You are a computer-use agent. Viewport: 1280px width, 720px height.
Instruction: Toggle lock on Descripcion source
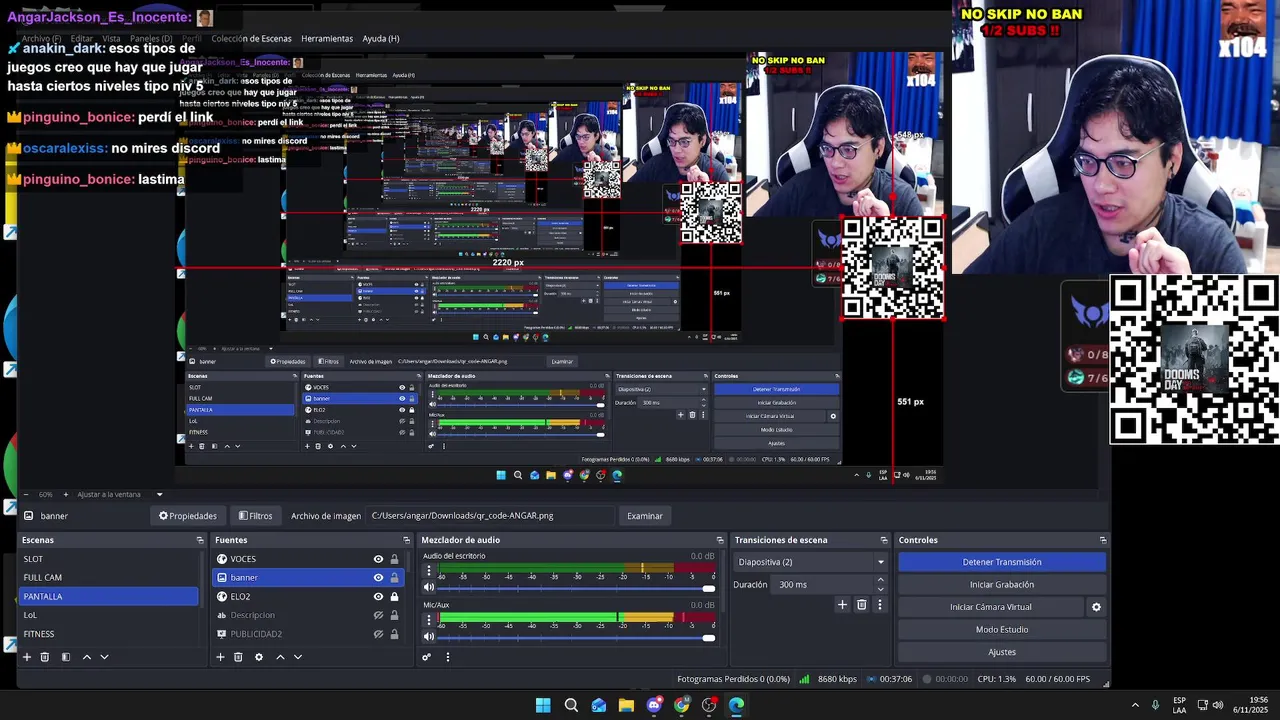[x=394, y=615]
